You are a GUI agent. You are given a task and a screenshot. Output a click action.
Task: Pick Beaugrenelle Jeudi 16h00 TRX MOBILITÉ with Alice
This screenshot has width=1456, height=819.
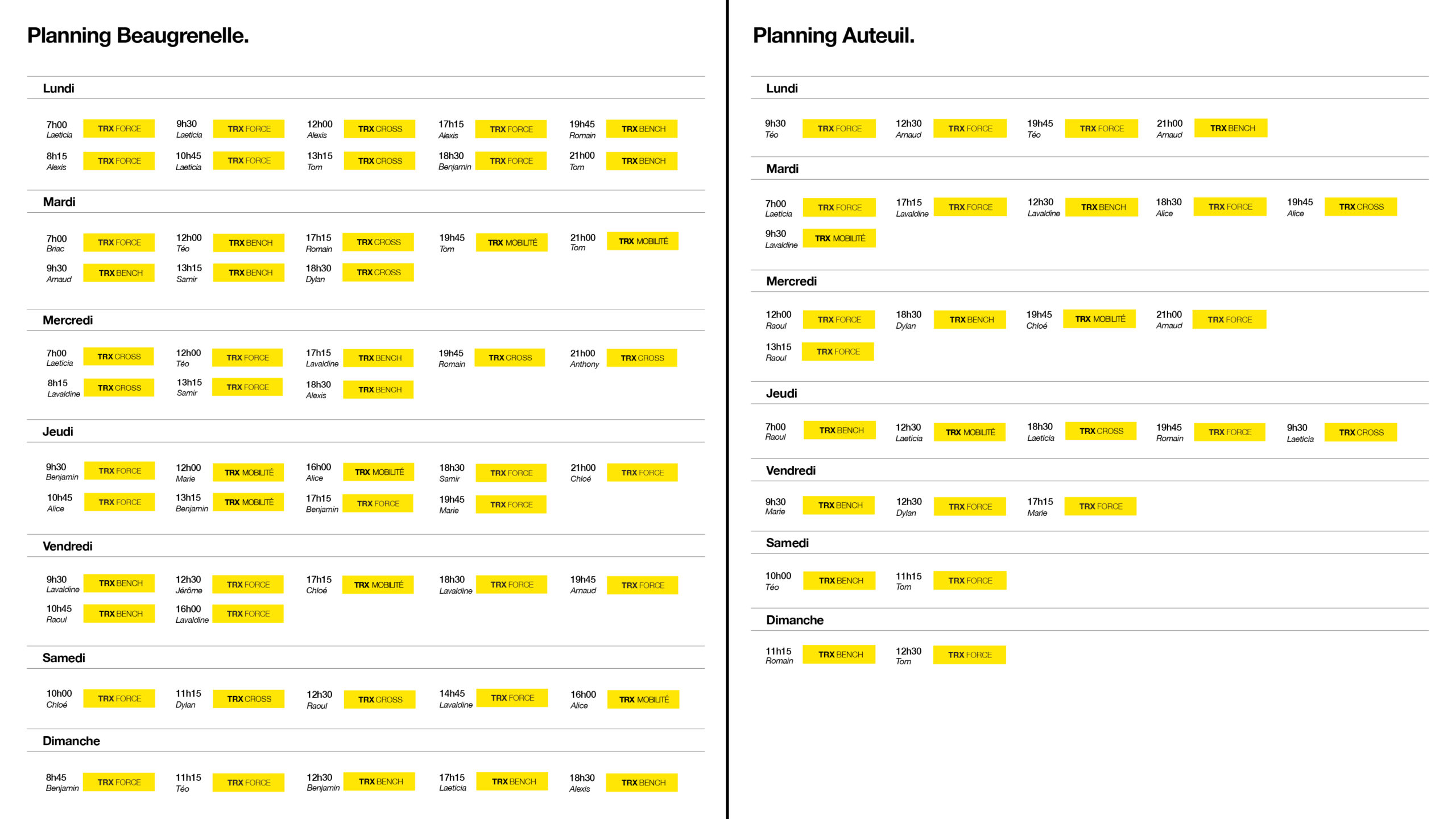(379, 472)
